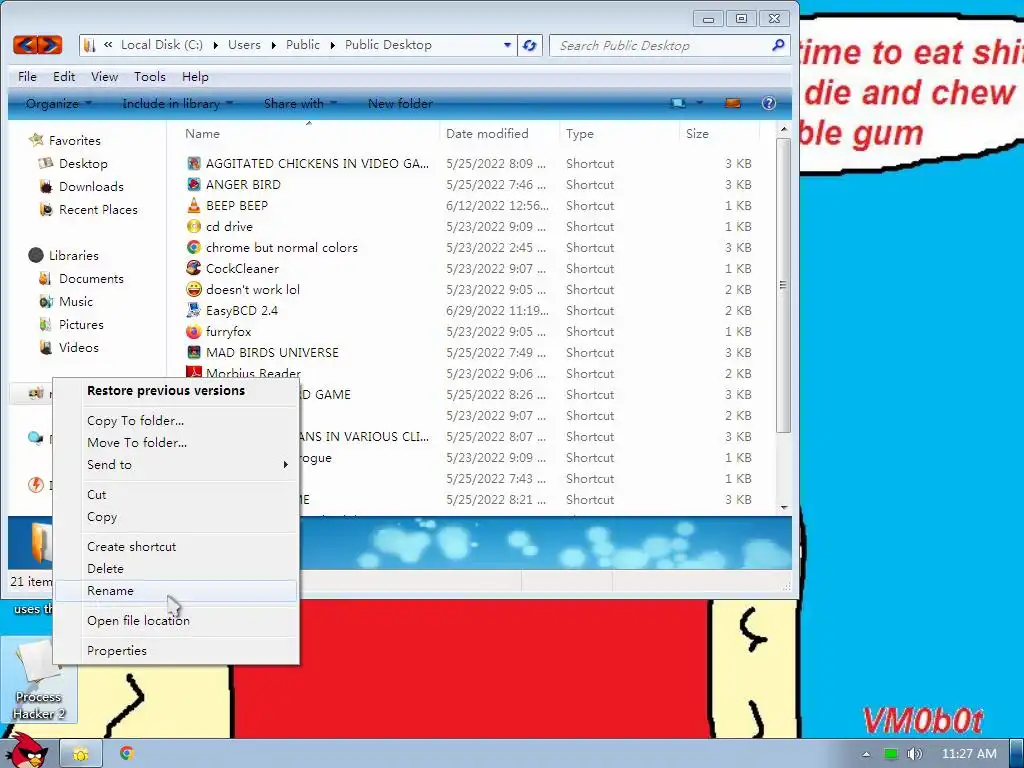Open Include in library dropdown
The width and height of the screenshot is (1024, 768).
click(x=177, y=103)
